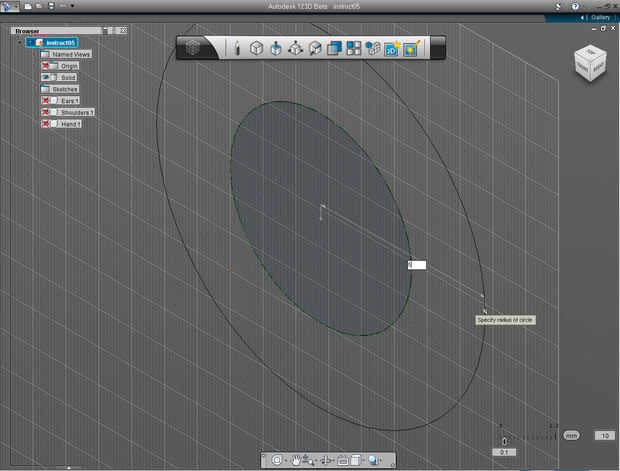
Task: Open the visual style dropdown arrow
Action: click(x=380, y=461)
